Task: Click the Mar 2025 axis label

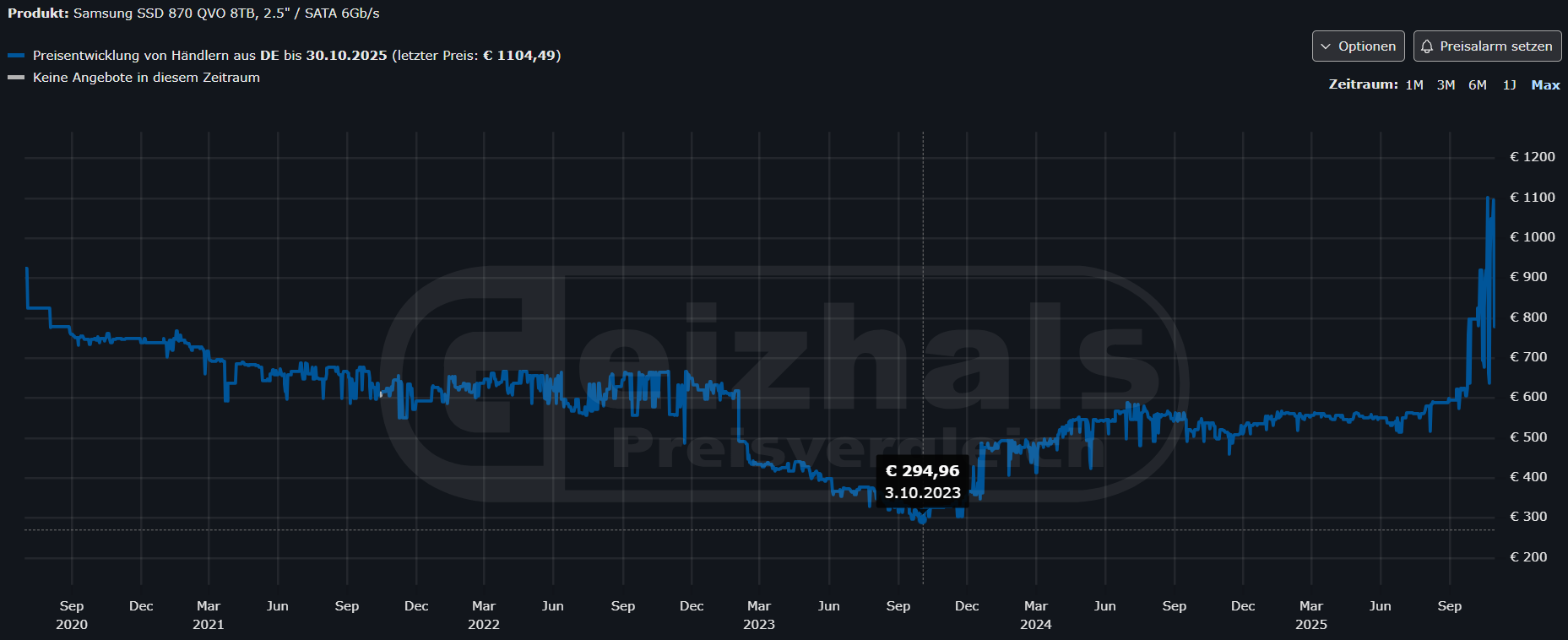Action: pyautogui.click(x=1311, y=616)
